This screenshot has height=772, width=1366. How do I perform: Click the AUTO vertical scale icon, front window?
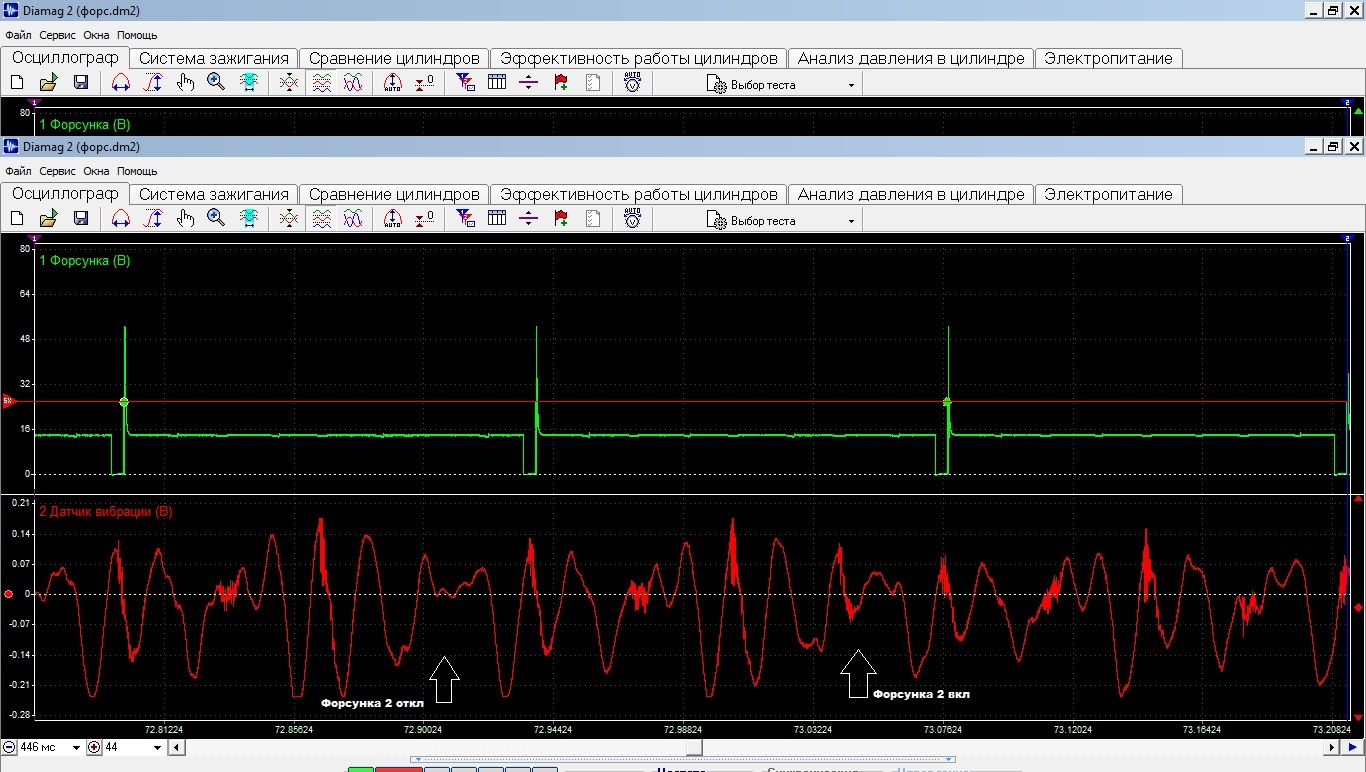click(392, 219)
